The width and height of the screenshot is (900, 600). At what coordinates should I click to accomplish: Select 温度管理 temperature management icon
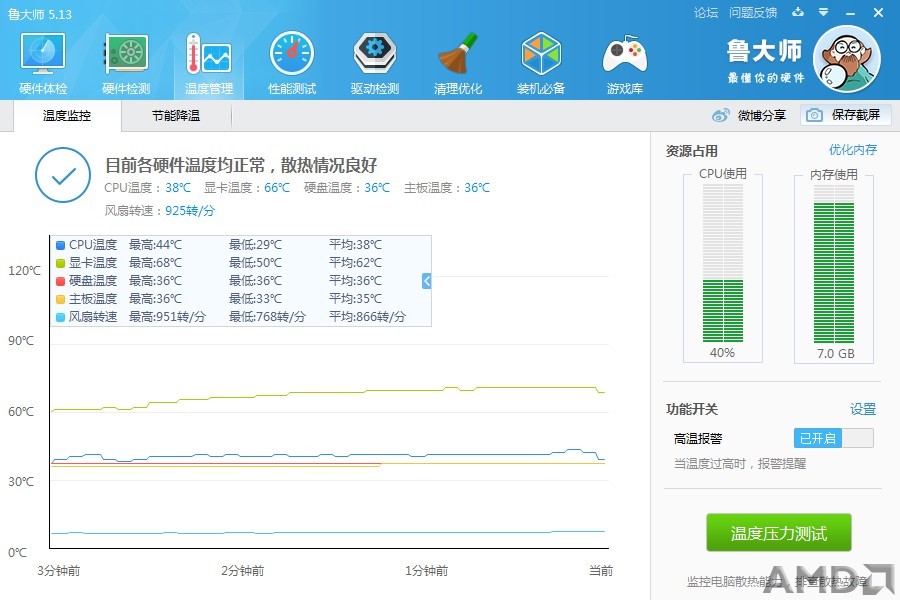pos(209,63)
